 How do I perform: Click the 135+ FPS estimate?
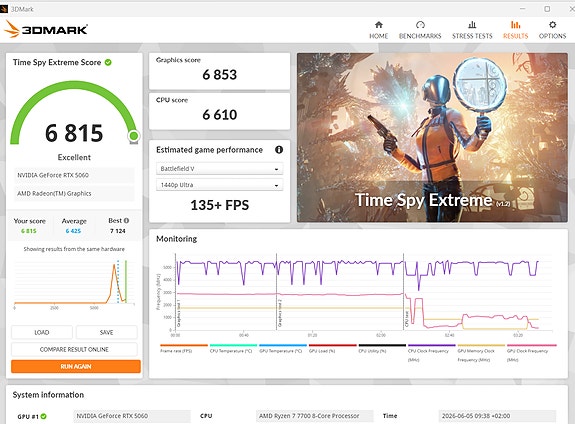(x=220, y=205)
